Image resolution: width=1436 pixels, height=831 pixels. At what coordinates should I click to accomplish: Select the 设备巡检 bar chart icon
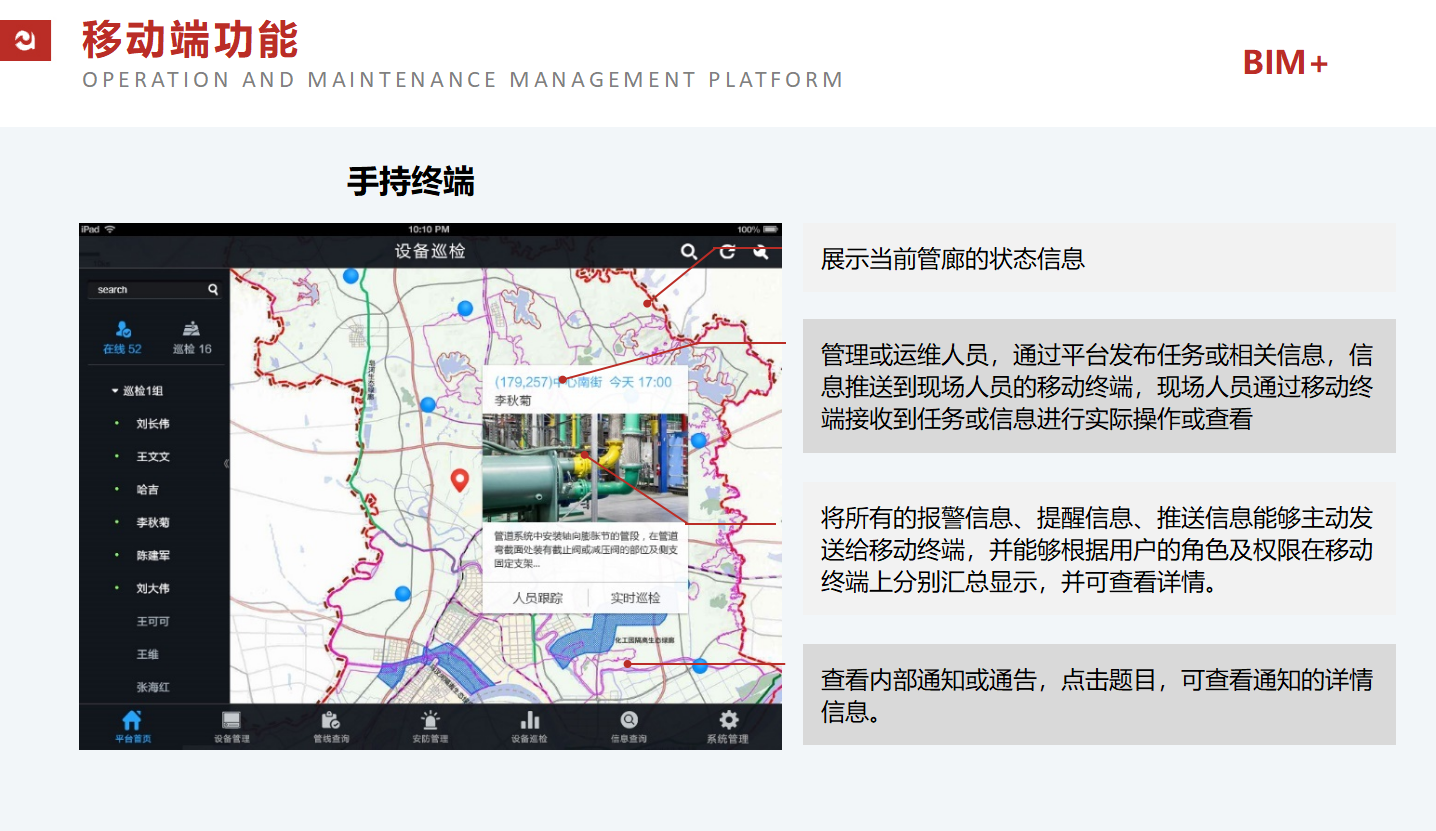click(x=529, y=725)
